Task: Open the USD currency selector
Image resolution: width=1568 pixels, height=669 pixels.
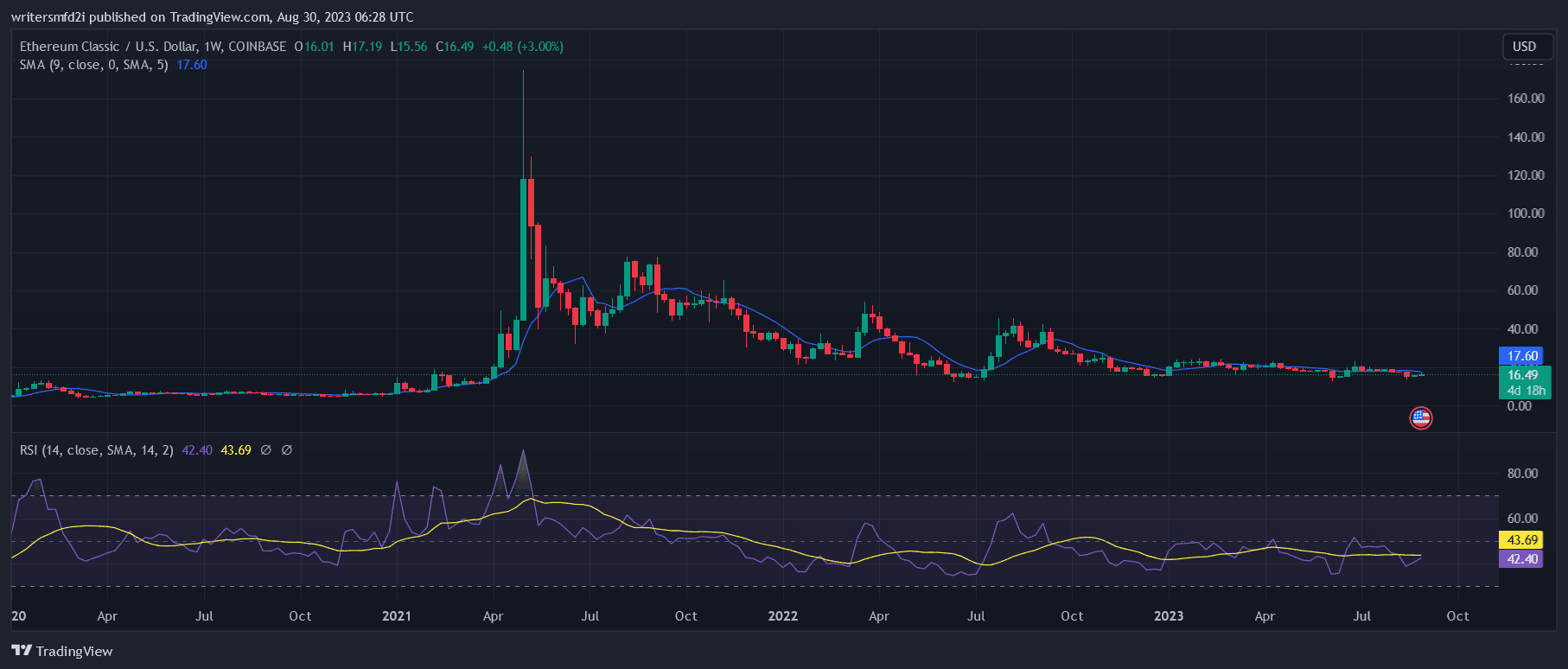Action: click(x=1524, y=47)
